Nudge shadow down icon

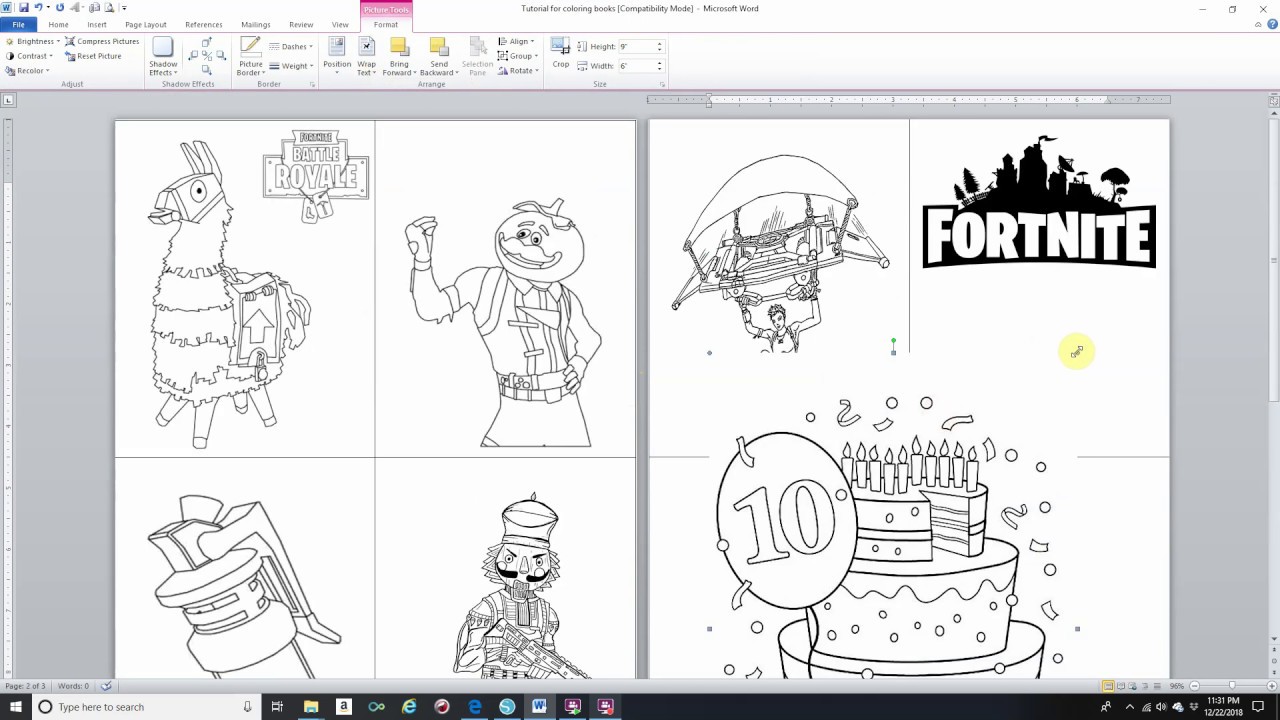tap(206, 70)
